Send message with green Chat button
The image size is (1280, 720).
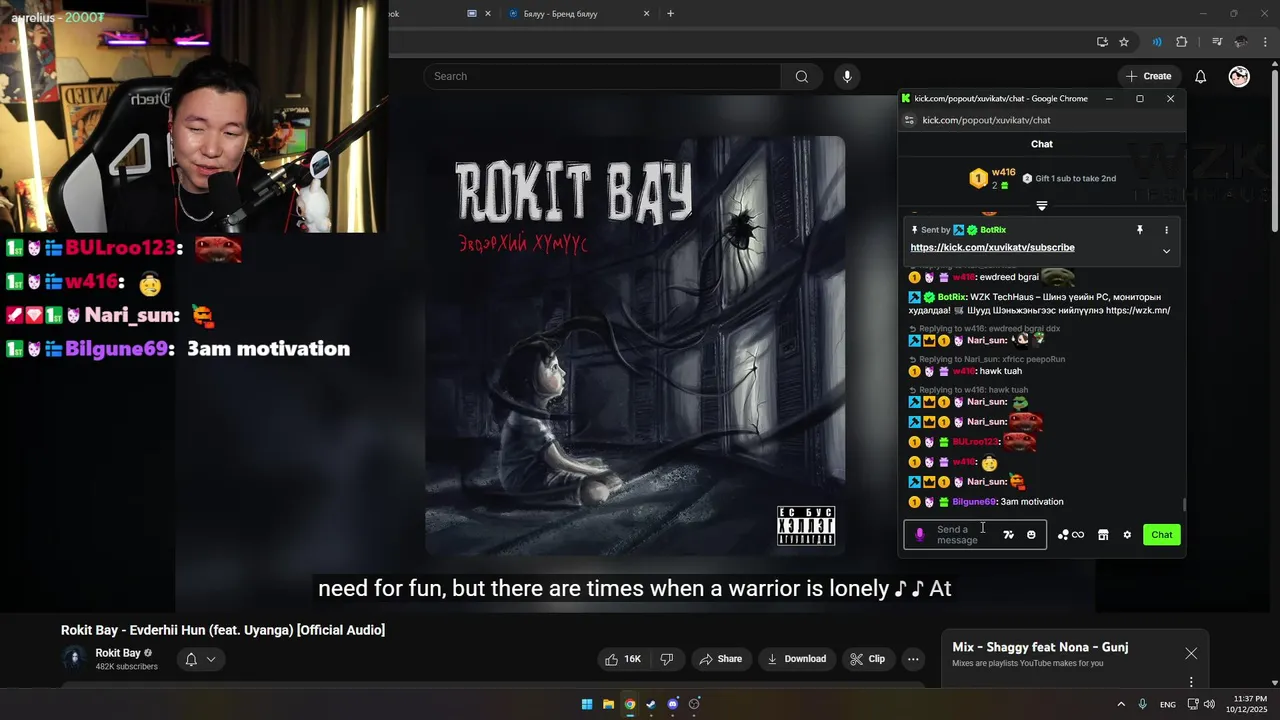coord(1161,535)
